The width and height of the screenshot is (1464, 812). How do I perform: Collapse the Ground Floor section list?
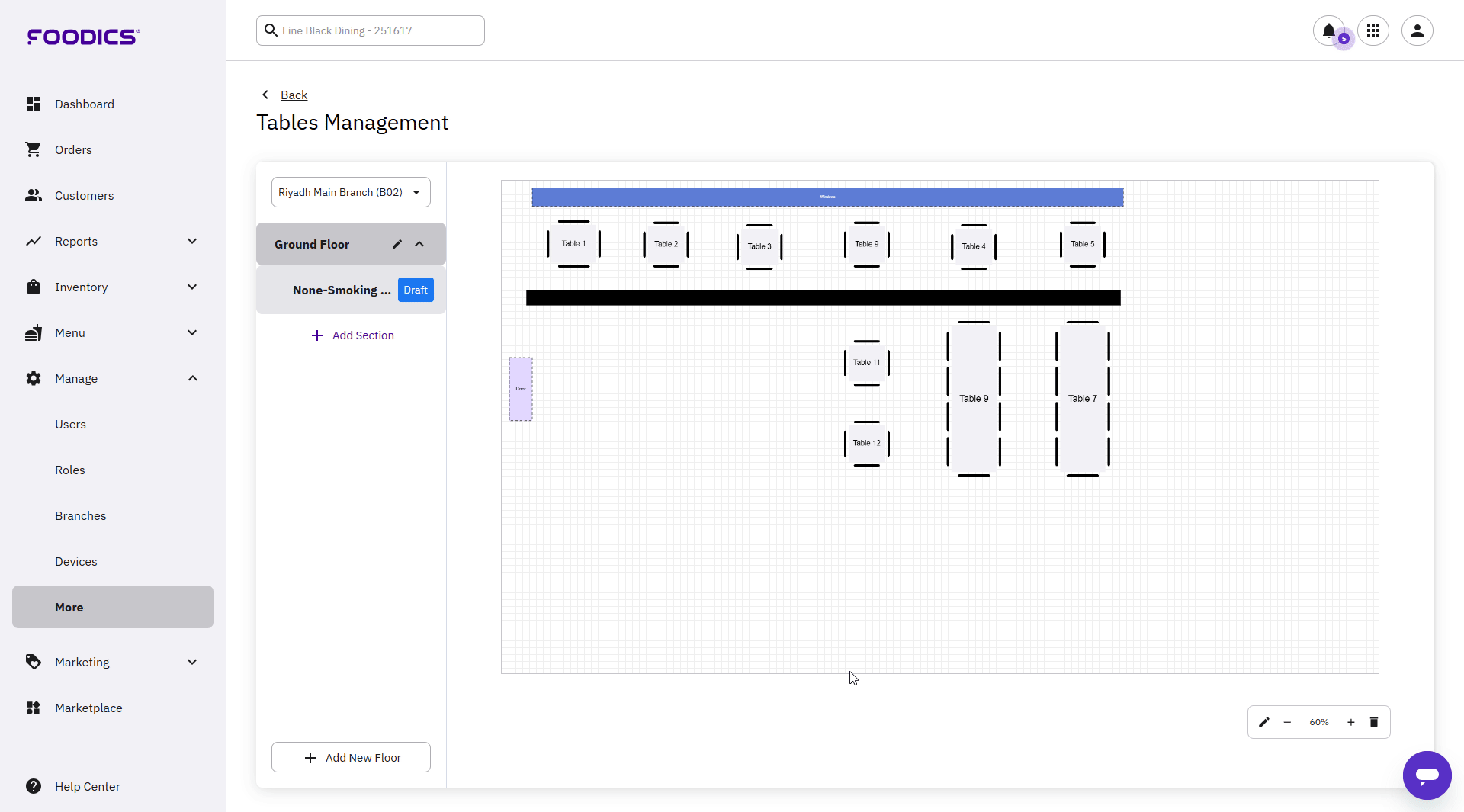pyautogui.click(x=419, y=244)
